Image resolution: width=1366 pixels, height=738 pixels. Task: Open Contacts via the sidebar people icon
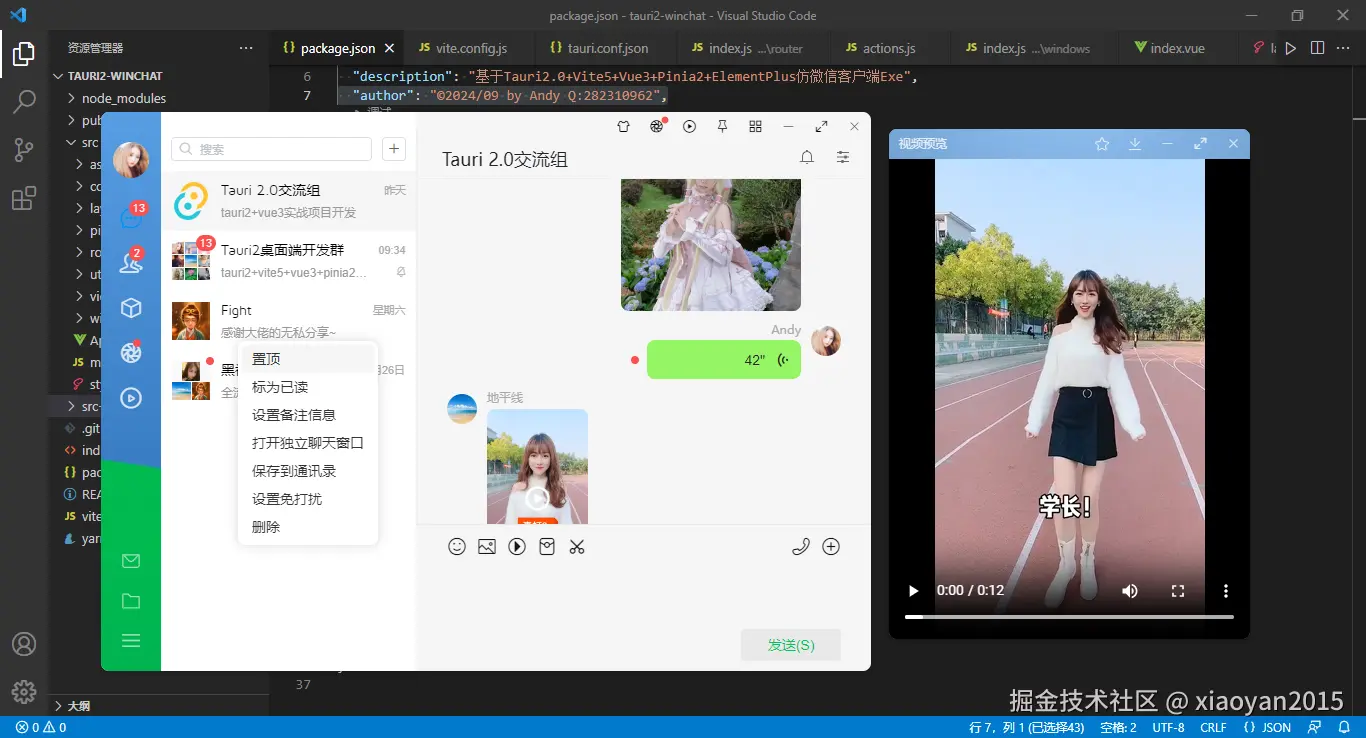pos(131,262)
